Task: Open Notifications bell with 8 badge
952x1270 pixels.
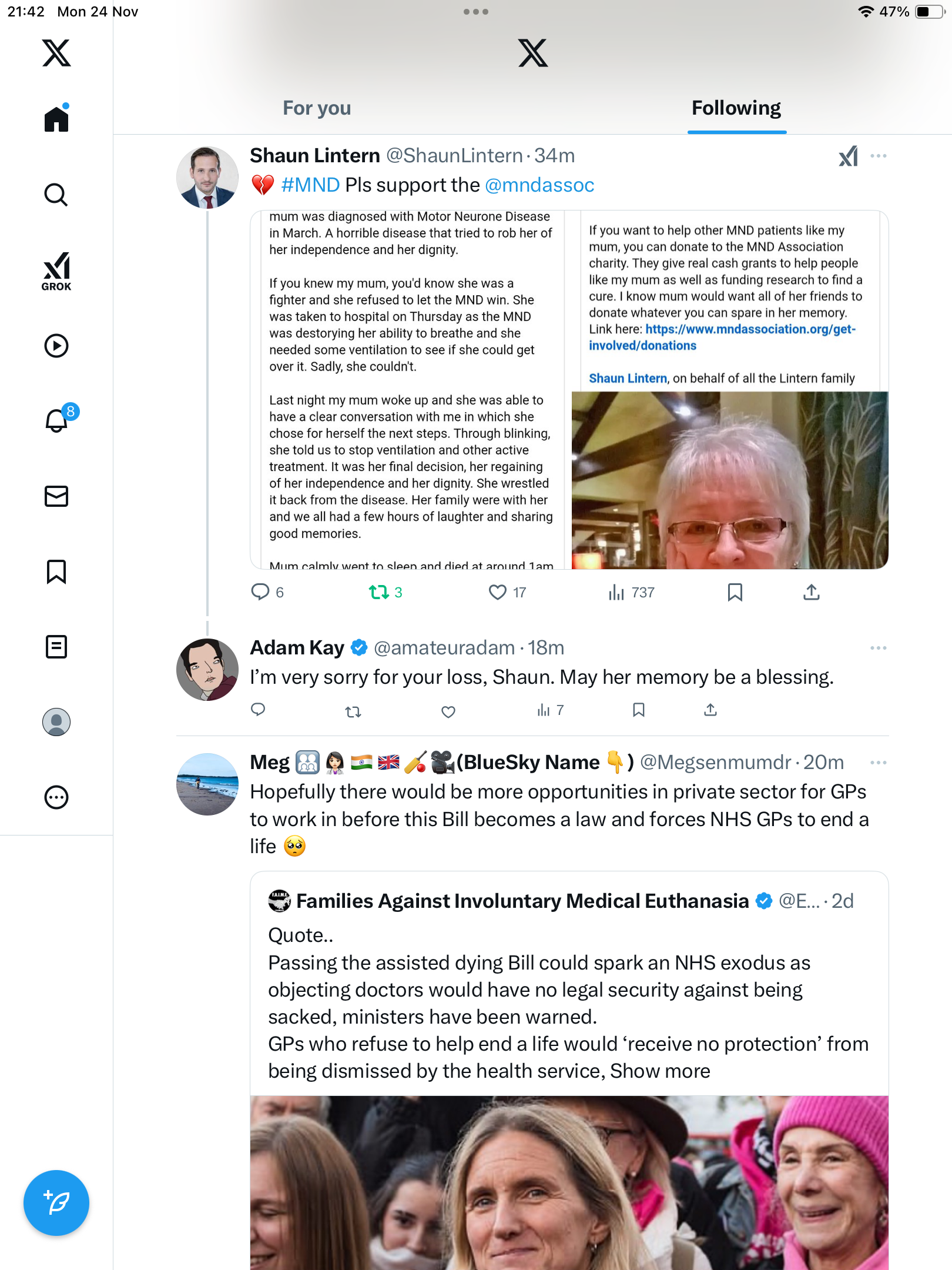Action: (58, 420)
